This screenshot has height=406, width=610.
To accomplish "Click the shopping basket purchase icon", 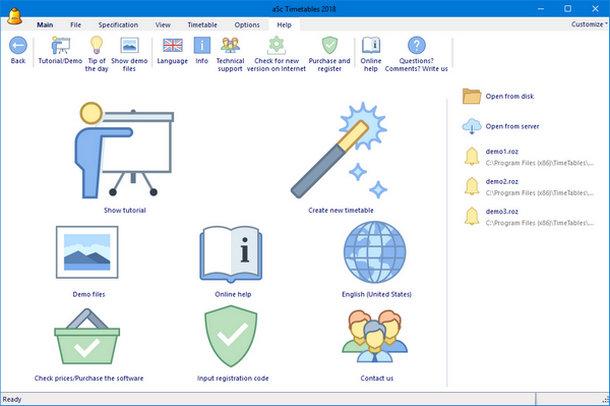I will tap(87, 337).
